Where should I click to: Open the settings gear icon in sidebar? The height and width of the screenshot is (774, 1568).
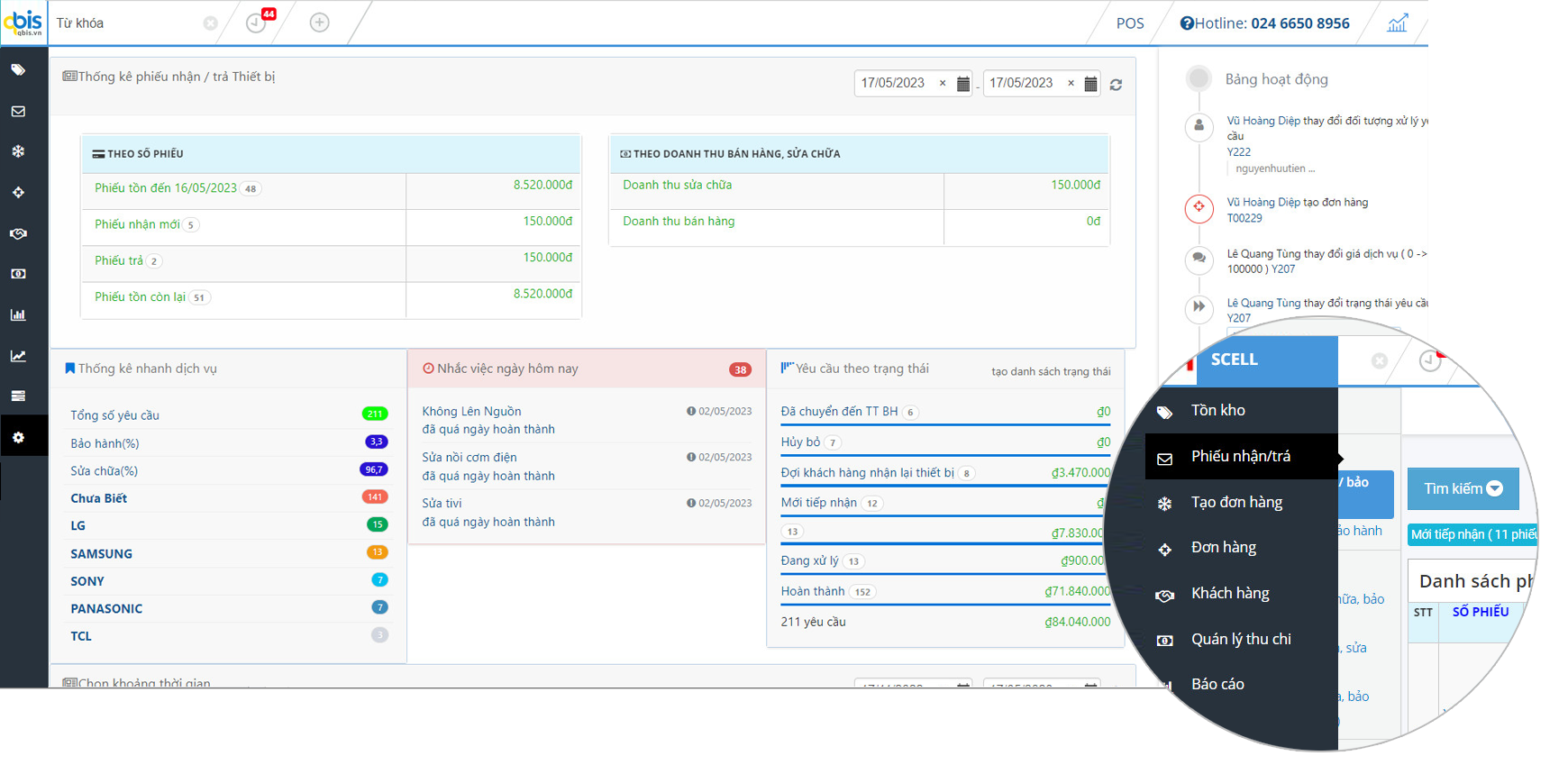click(18, 437)
